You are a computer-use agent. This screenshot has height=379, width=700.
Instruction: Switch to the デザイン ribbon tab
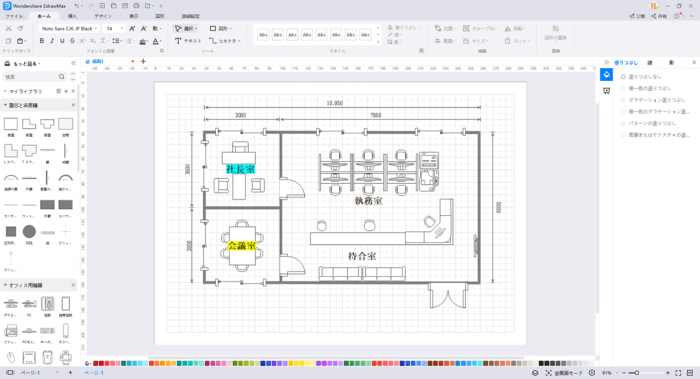coord(103,16)
